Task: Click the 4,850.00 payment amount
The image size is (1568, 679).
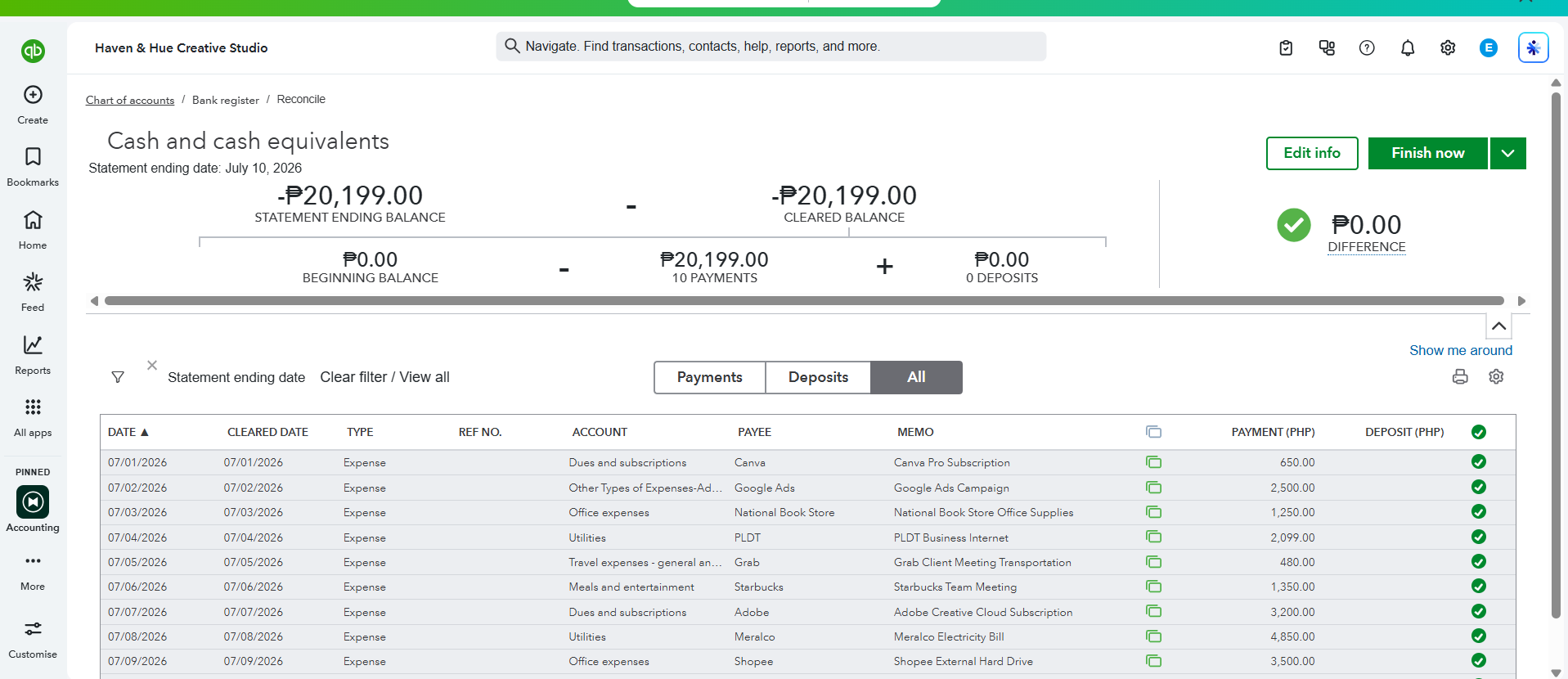Action: (x=1292, y=636)
